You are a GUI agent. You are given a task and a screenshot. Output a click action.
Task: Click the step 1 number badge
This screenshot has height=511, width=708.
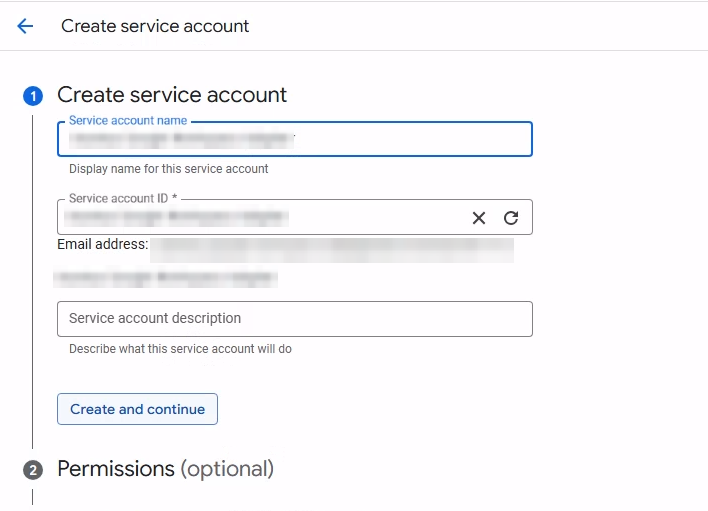[x=33, y=96]
